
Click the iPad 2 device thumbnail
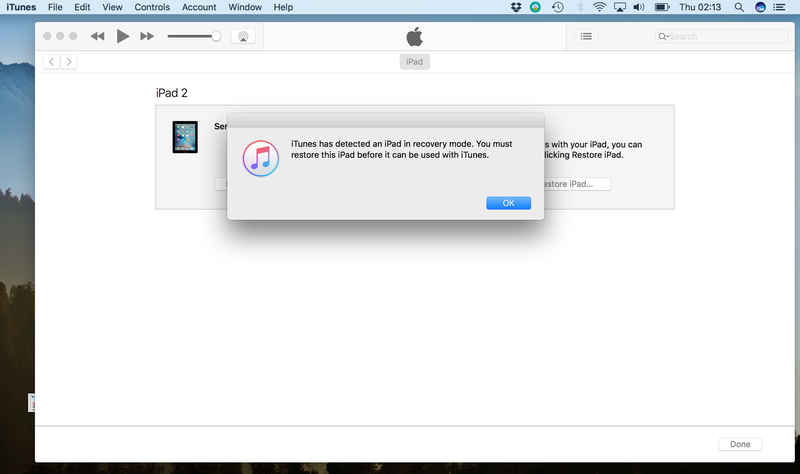[185, 137]
